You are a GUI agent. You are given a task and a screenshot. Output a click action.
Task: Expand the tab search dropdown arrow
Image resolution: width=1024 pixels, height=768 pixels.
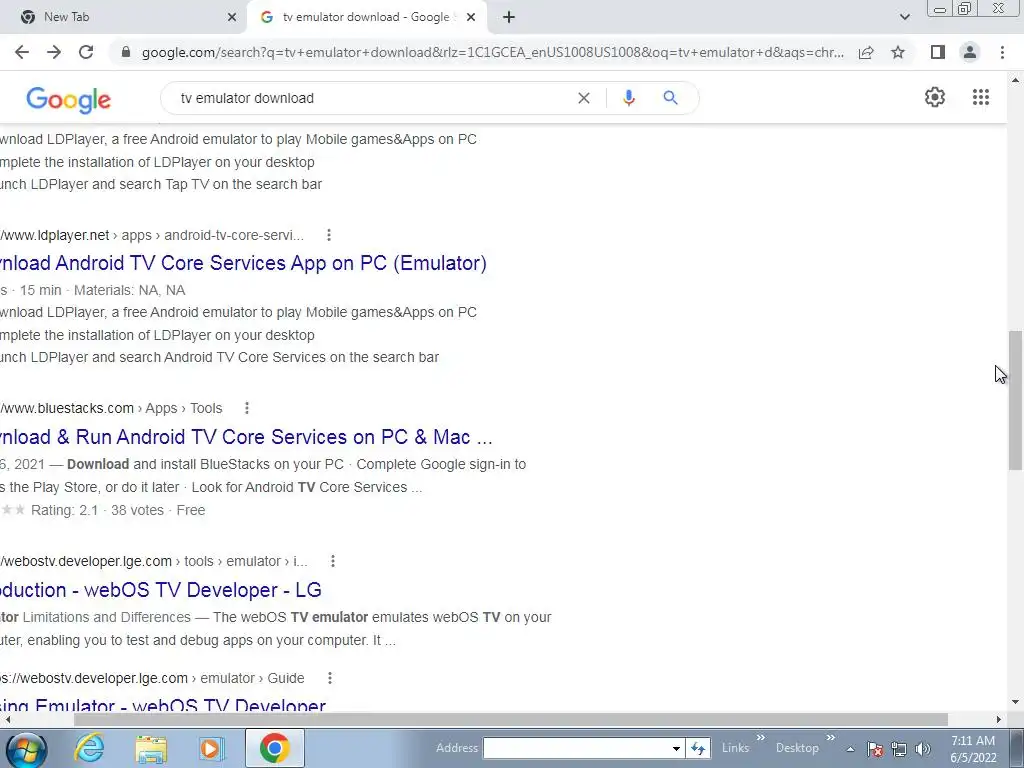(904, 17)
